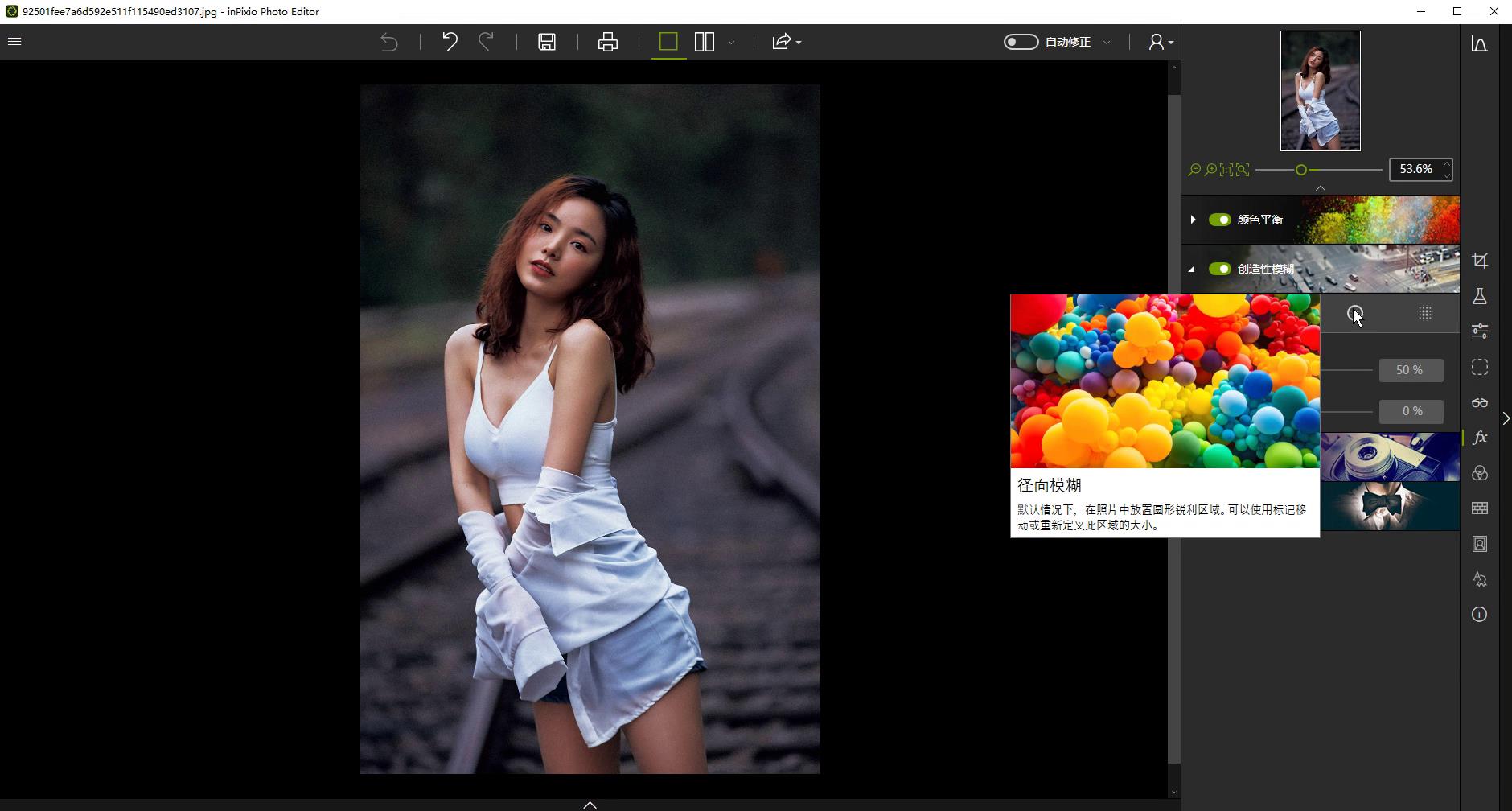Select the crop tool in sidebar
The height and width of the screenshot is (811, 1512).
coord(1479,261)
